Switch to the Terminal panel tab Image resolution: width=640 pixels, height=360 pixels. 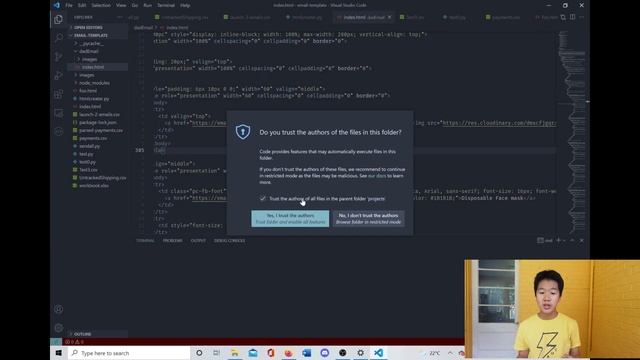pyautogui.click(x=145, y=240)
